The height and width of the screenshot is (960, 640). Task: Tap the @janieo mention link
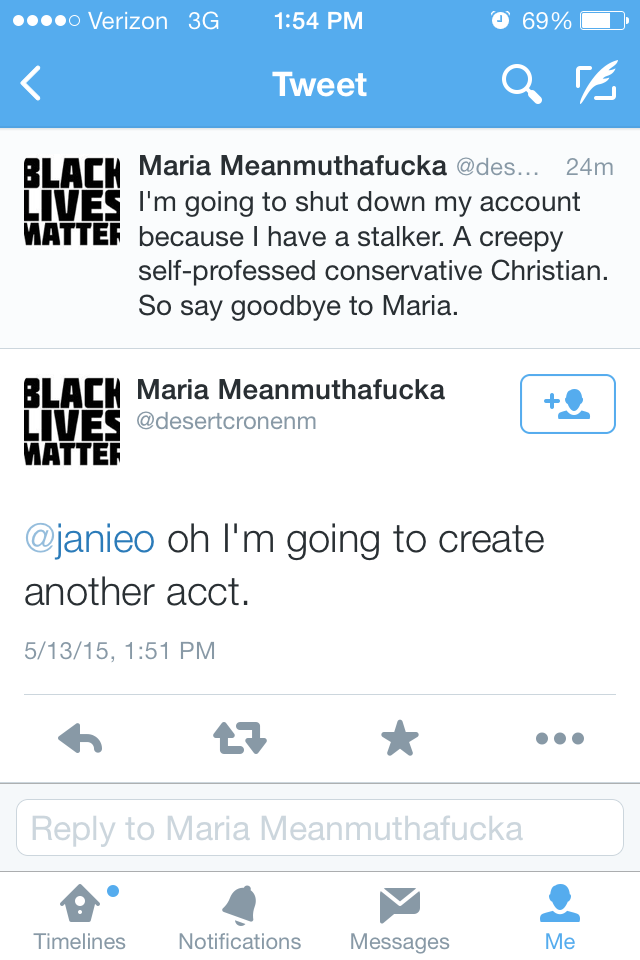click(89, 539)
